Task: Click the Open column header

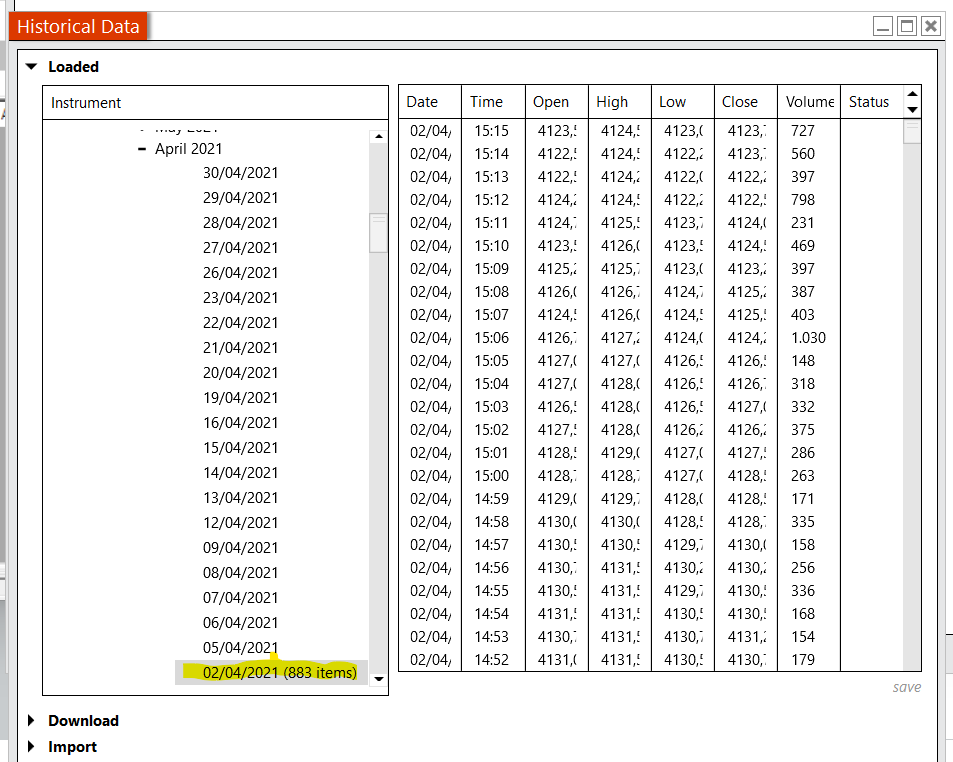Action: 556,101
